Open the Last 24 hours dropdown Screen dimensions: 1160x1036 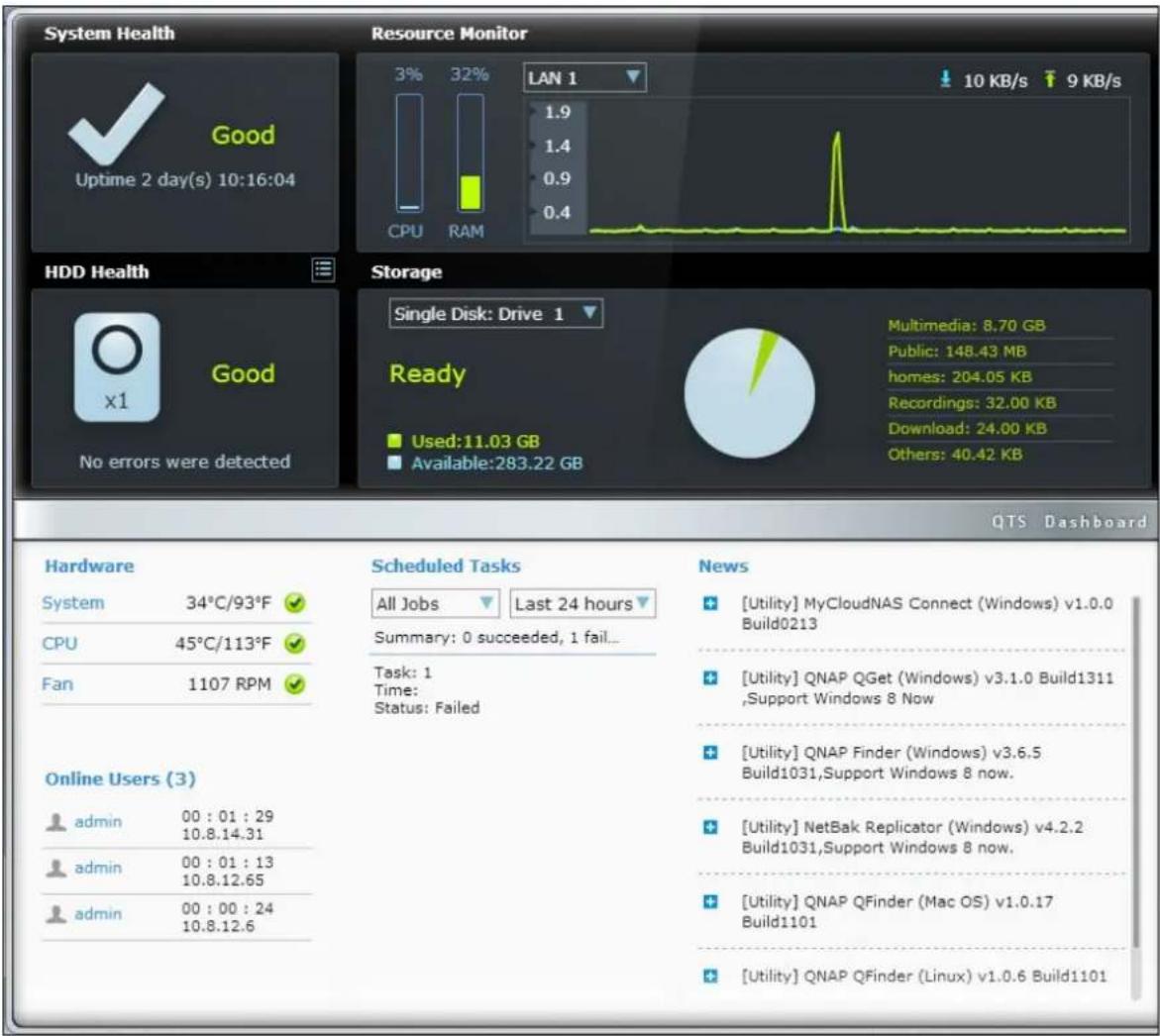click(582, 603)
